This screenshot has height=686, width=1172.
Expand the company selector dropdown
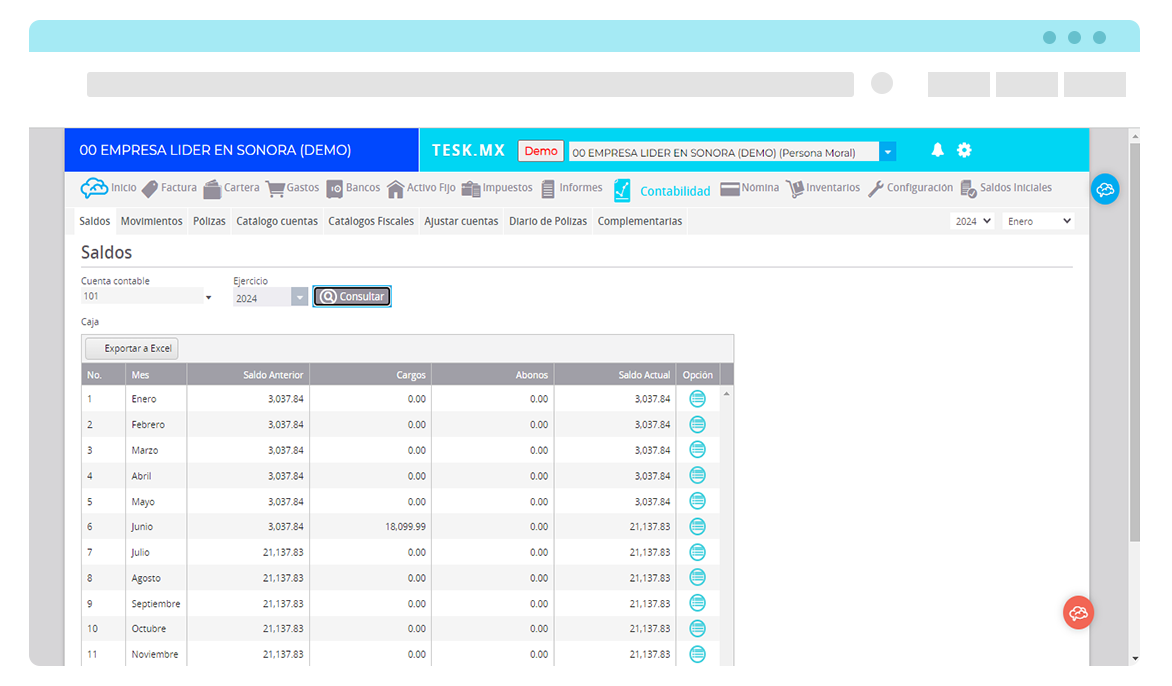[x=888, y=152]
